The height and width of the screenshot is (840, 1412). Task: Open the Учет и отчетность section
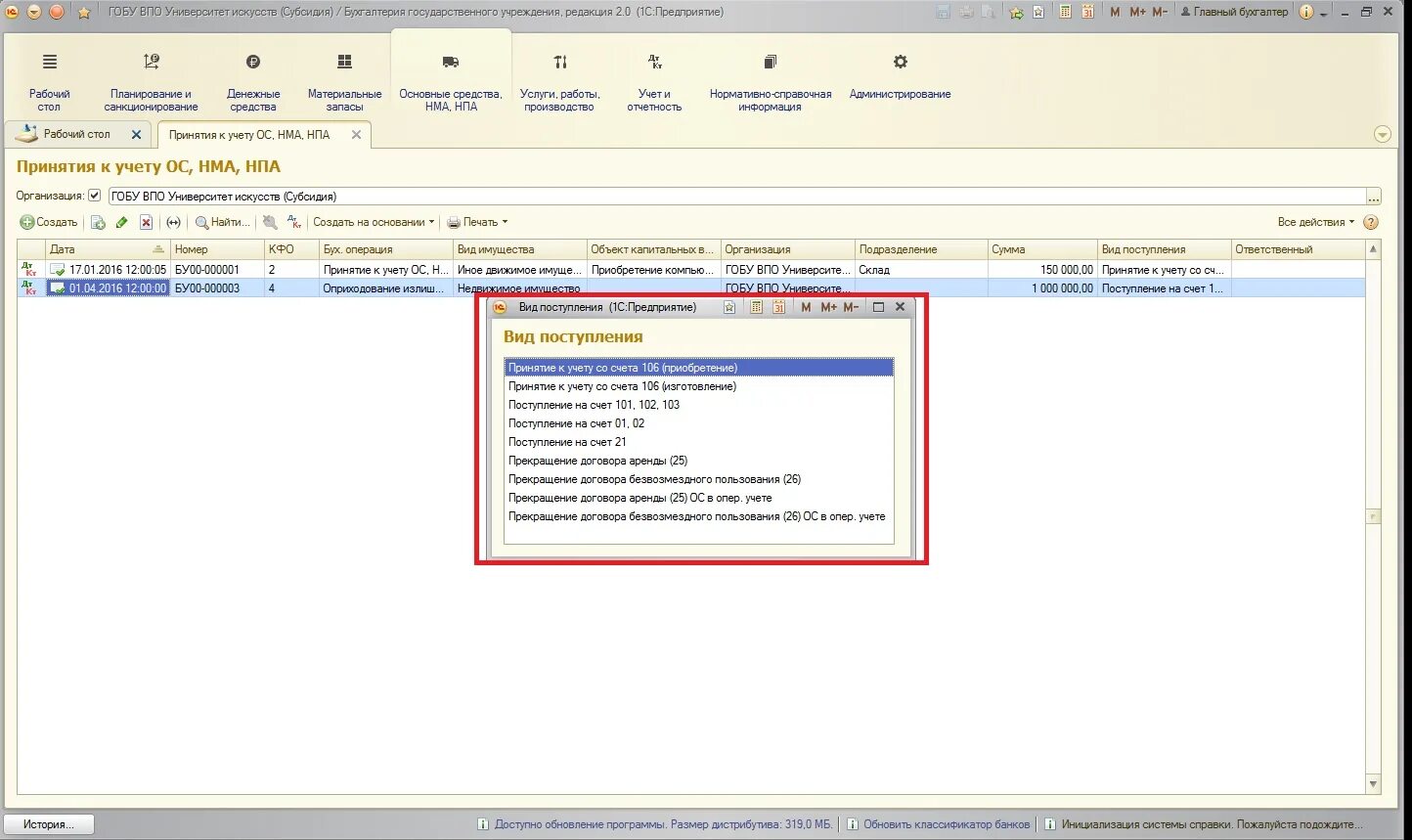654,82
